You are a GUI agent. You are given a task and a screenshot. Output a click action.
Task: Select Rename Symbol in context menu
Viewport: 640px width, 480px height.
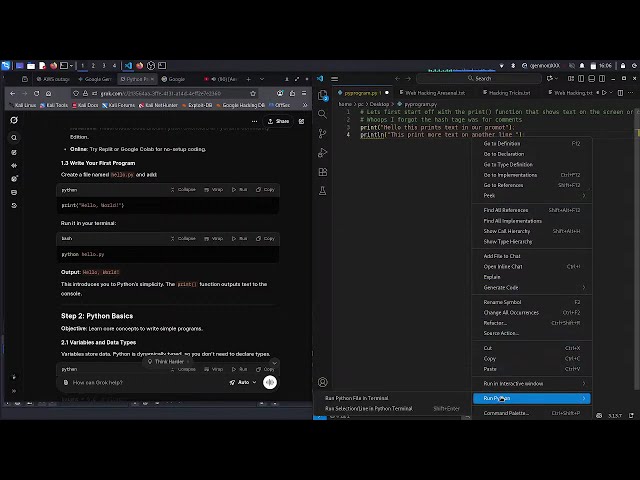(x=531, y=302)
